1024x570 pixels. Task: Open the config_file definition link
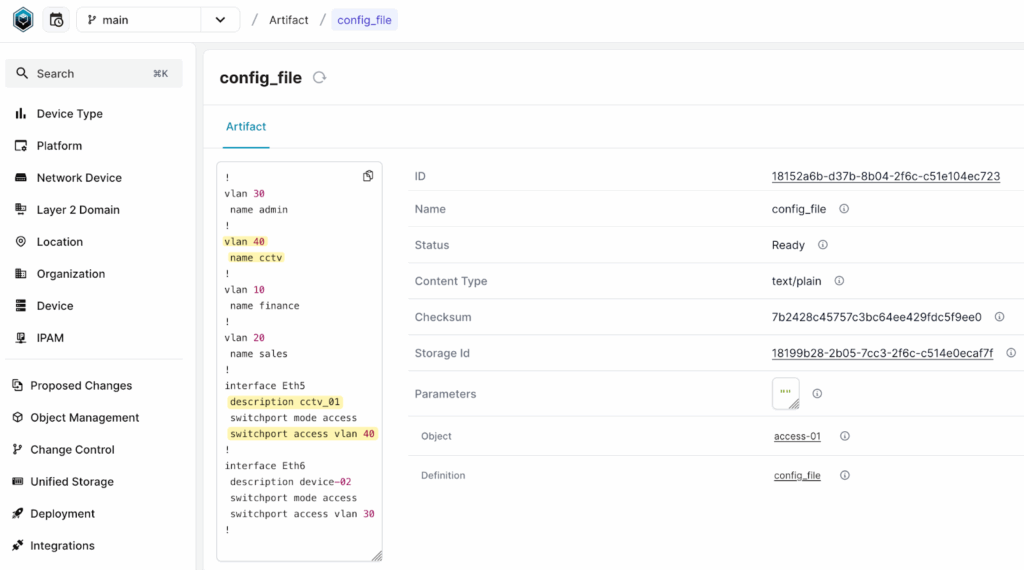(797, 475)
